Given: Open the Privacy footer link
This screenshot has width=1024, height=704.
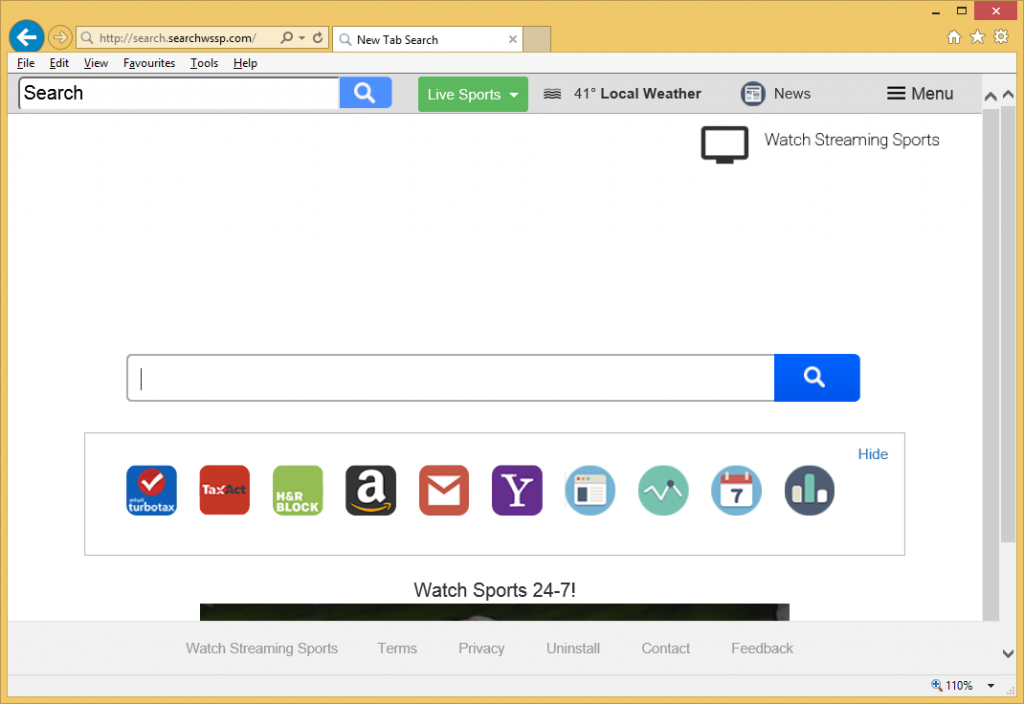Looking at the screenshot, I should pyautogui.click(x=481, y=648).
